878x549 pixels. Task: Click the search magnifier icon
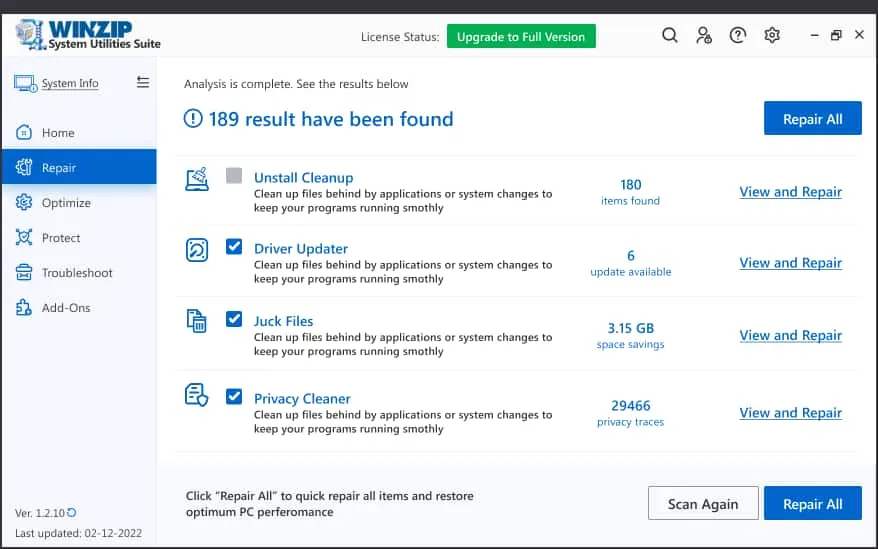pyautogui.click(x=670, y=35)
